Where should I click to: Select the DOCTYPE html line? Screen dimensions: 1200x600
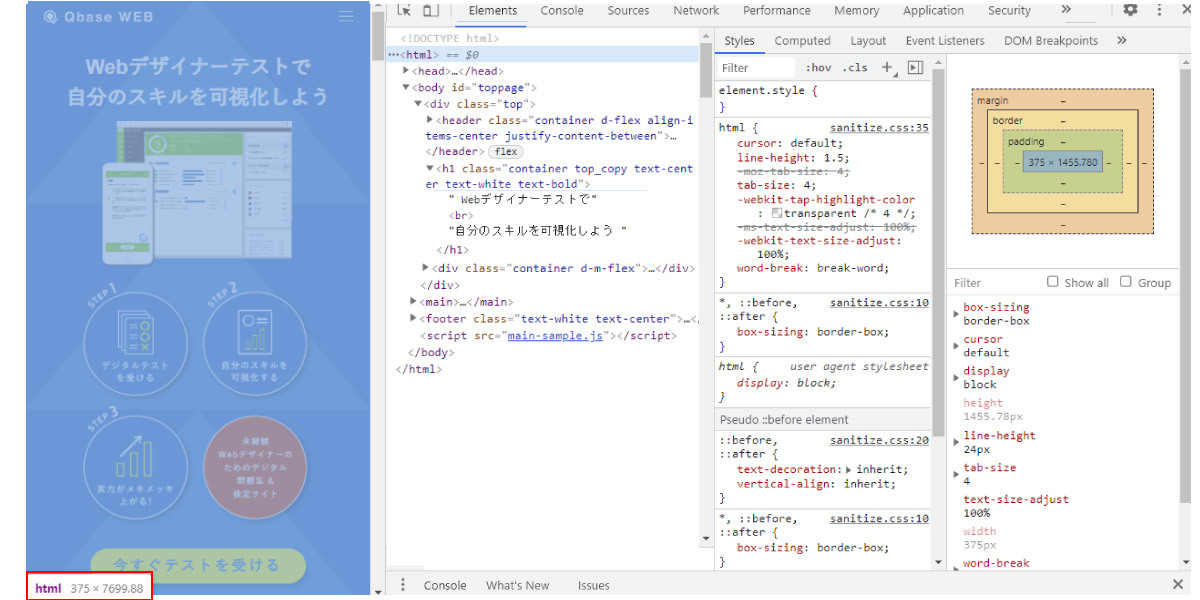449,38
